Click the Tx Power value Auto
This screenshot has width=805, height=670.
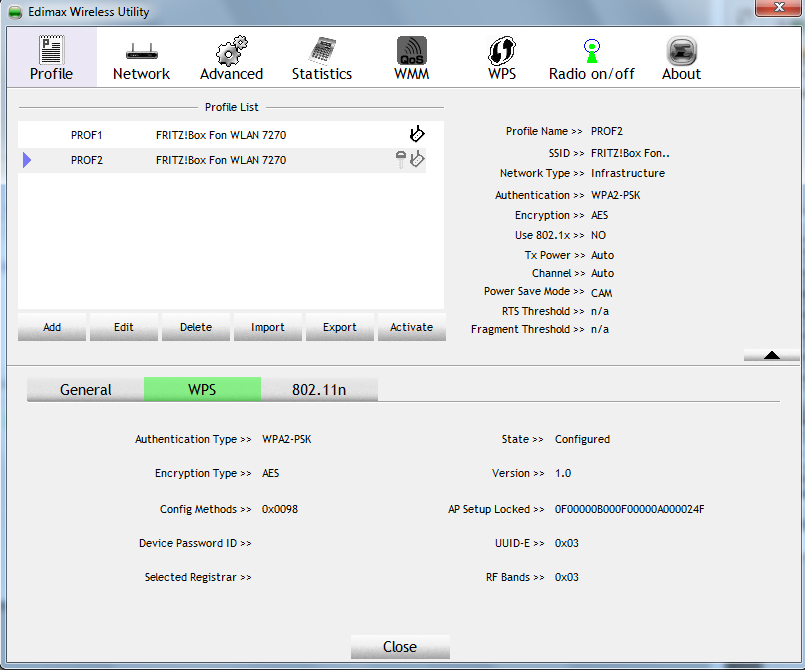click(603, 255)
